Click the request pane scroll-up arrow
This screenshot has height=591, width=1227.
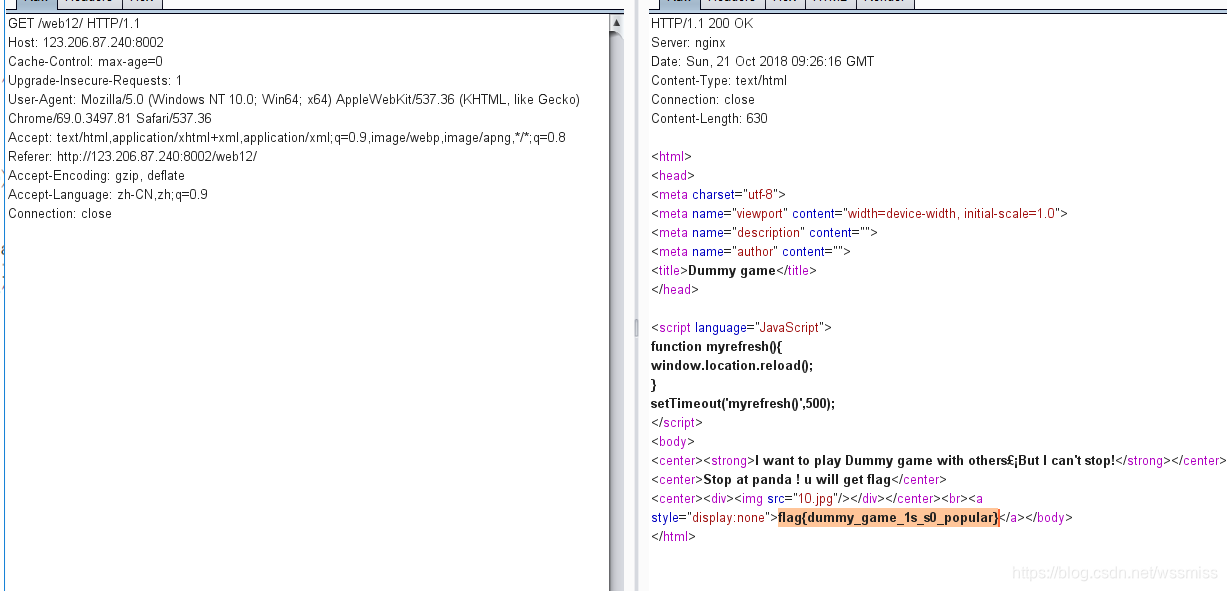(x=617, y=22)
